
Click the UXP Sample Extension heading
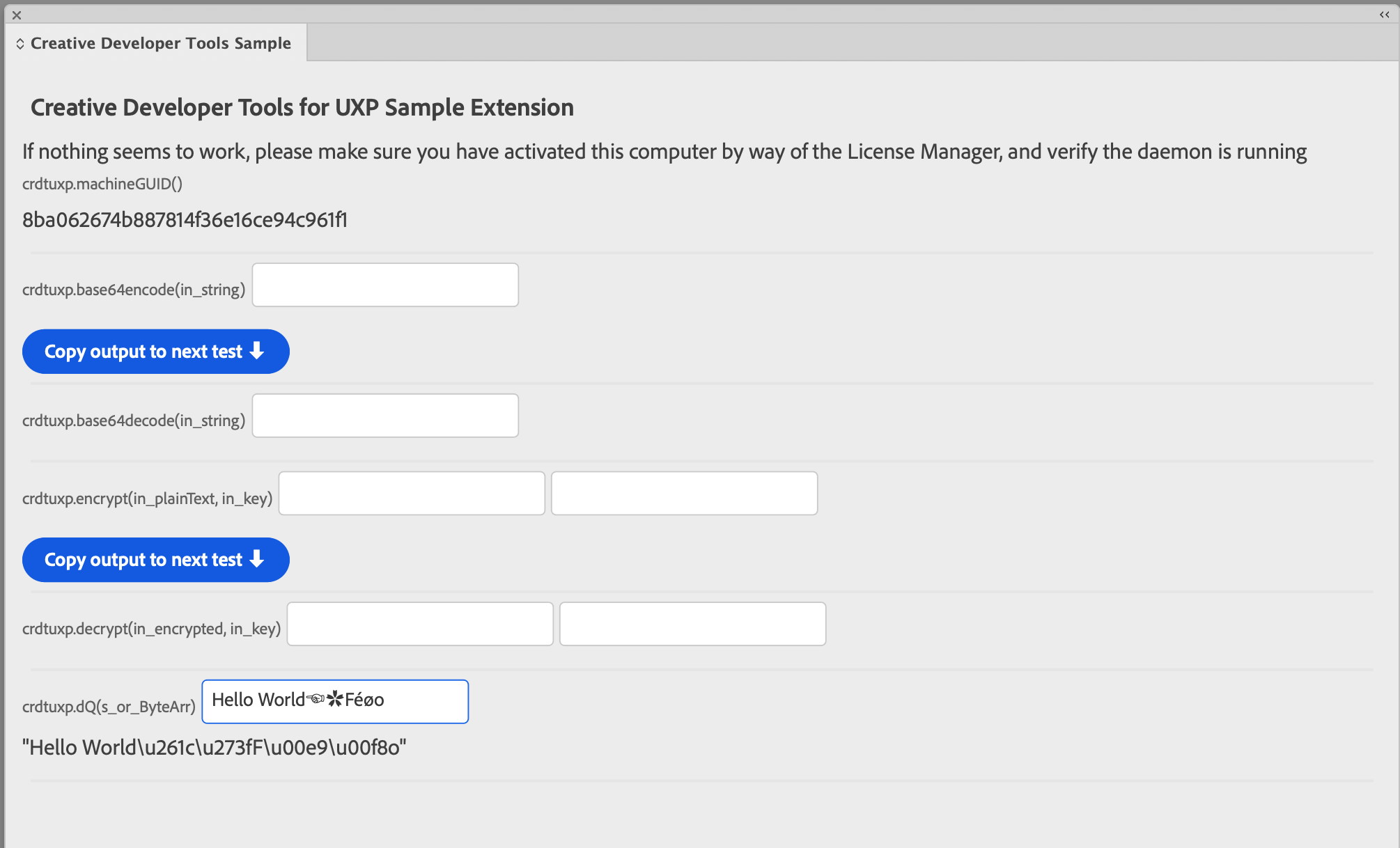pos(302,108)
